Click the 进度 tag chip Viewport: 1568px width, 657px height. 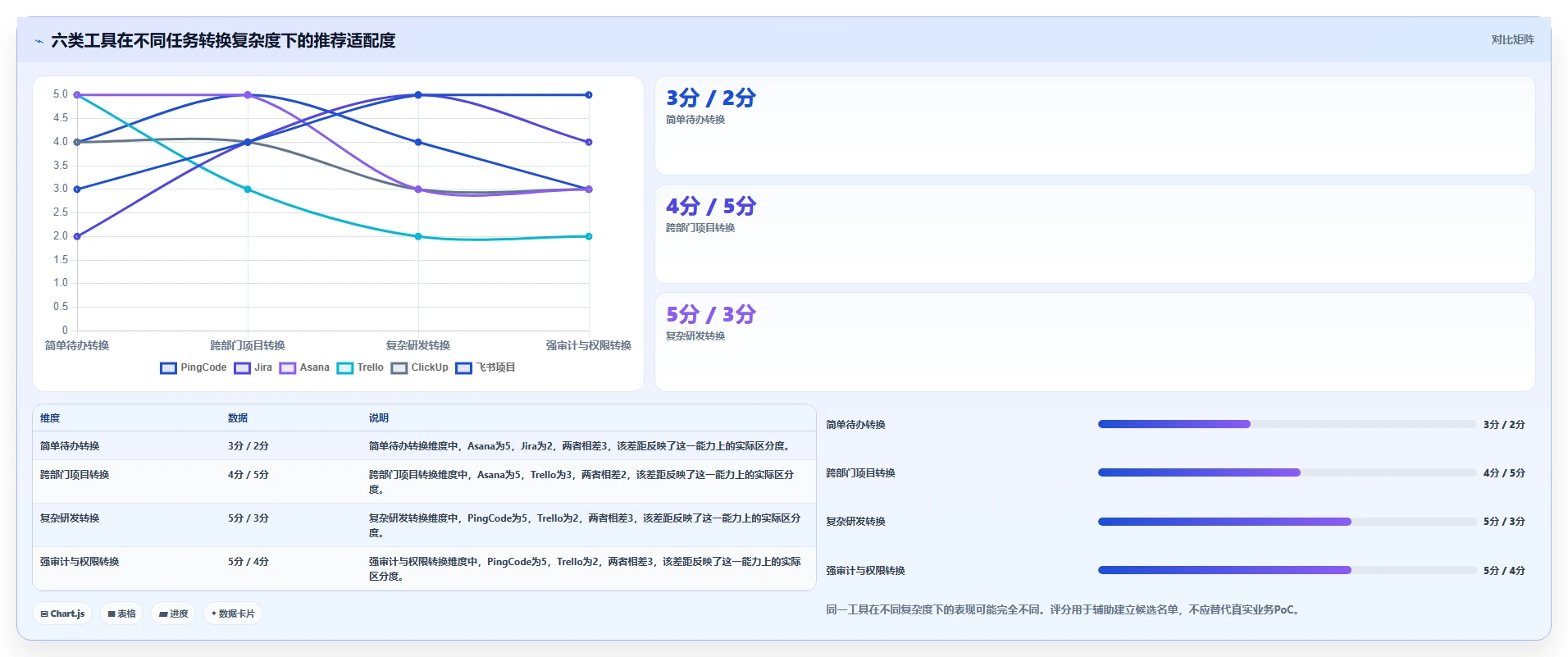coord(173,614)
